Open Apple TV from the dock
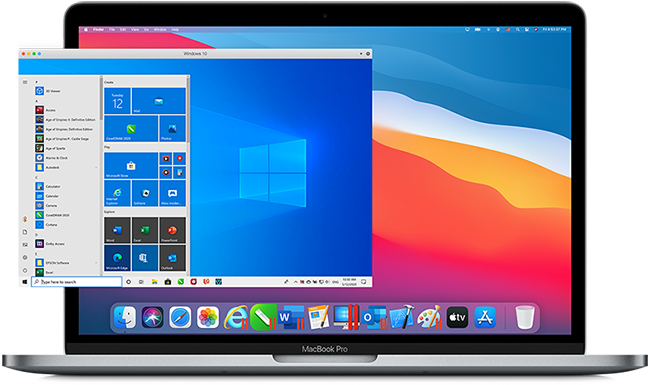Screen dimensions: 650x385 pos(457,317)
